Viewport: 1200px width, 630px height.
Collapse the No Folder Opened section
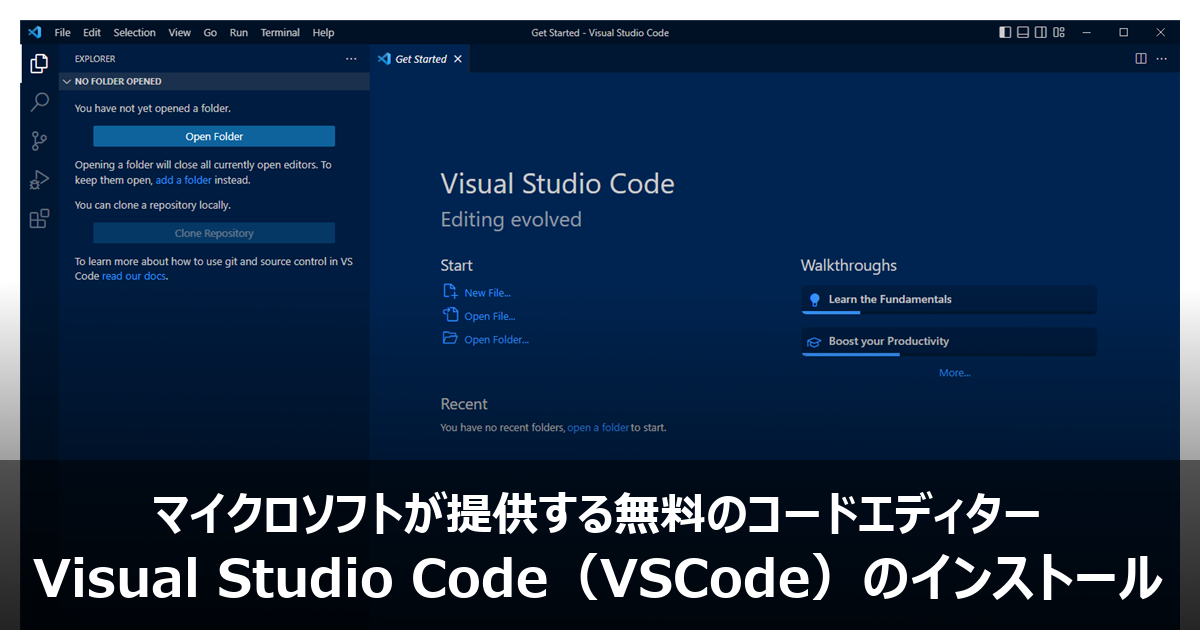pos(214,82)
